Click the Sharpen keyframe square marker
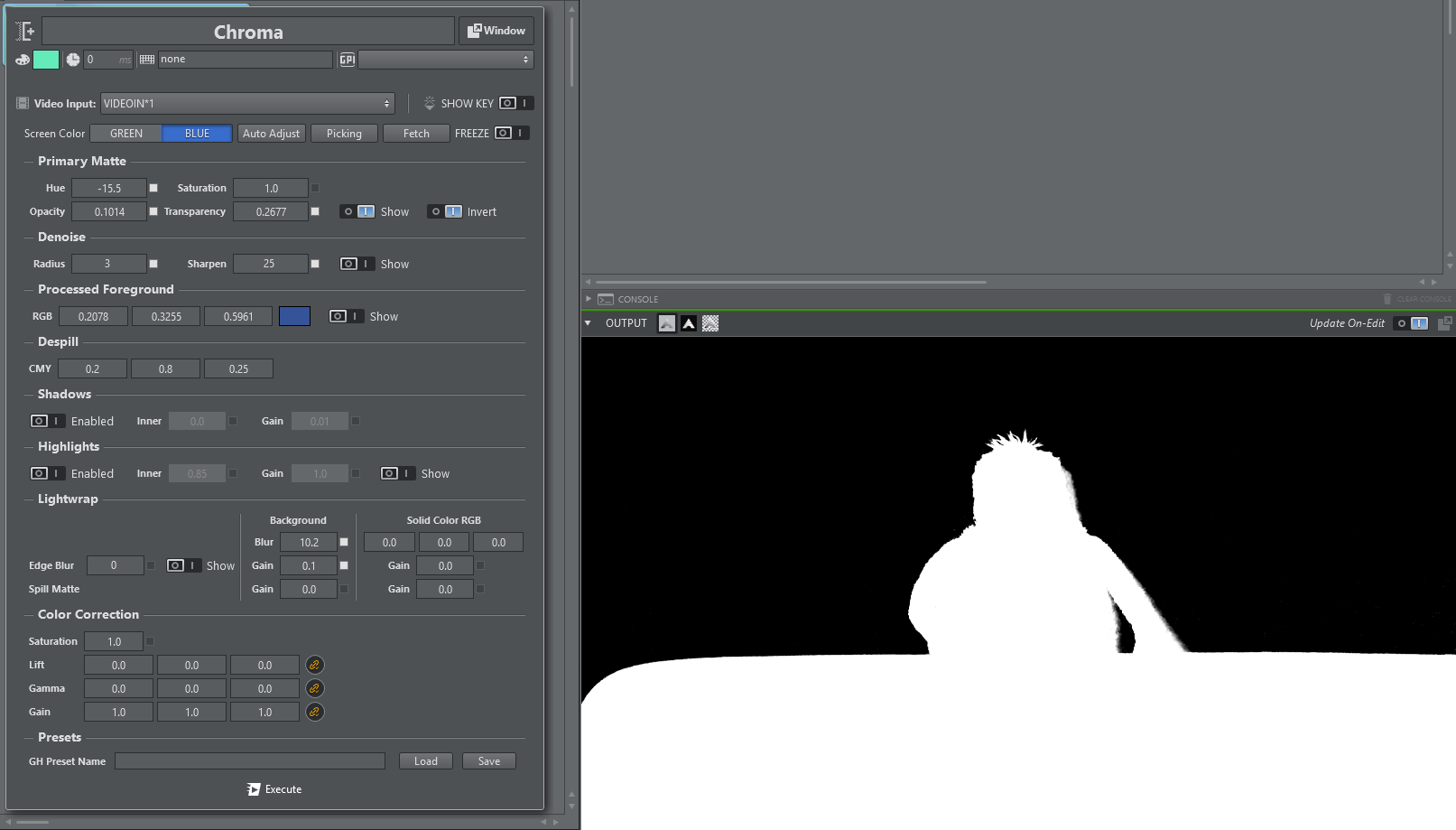This screenshot has width=1456, height=830. tap(315, 264)
